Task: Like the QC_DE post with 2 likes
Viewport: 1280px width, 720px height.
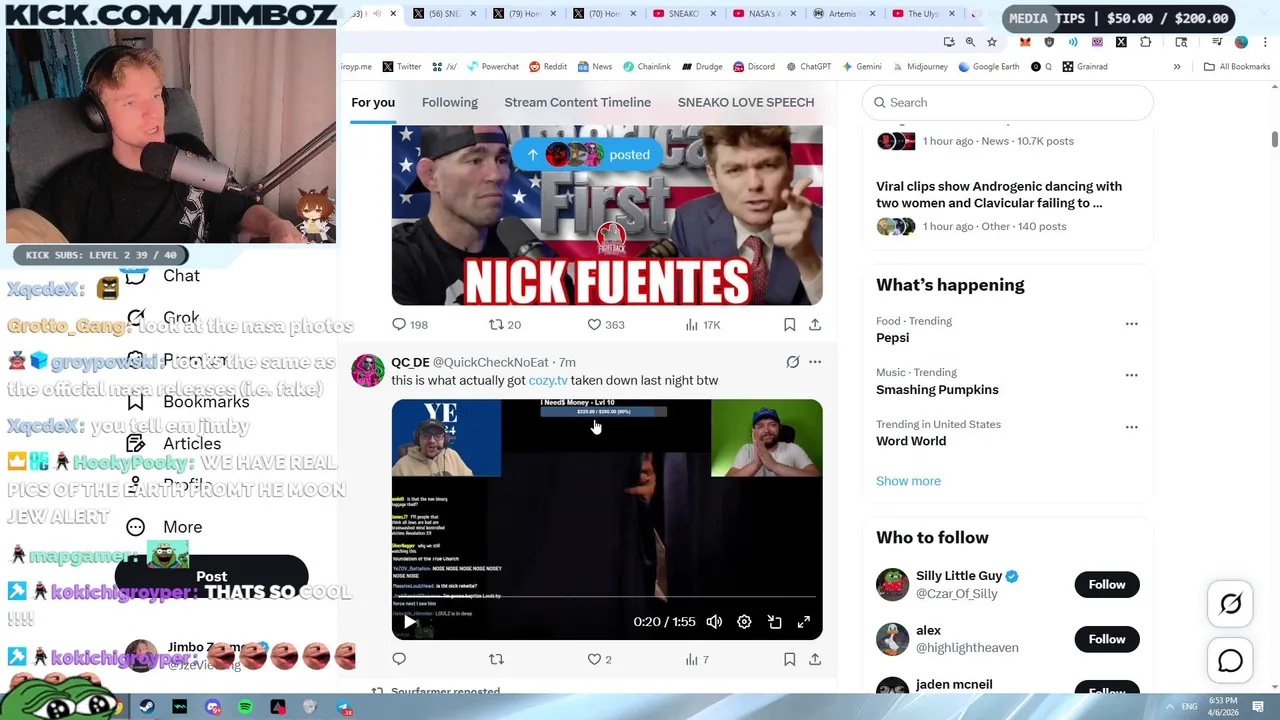Action: click(599, 659)
